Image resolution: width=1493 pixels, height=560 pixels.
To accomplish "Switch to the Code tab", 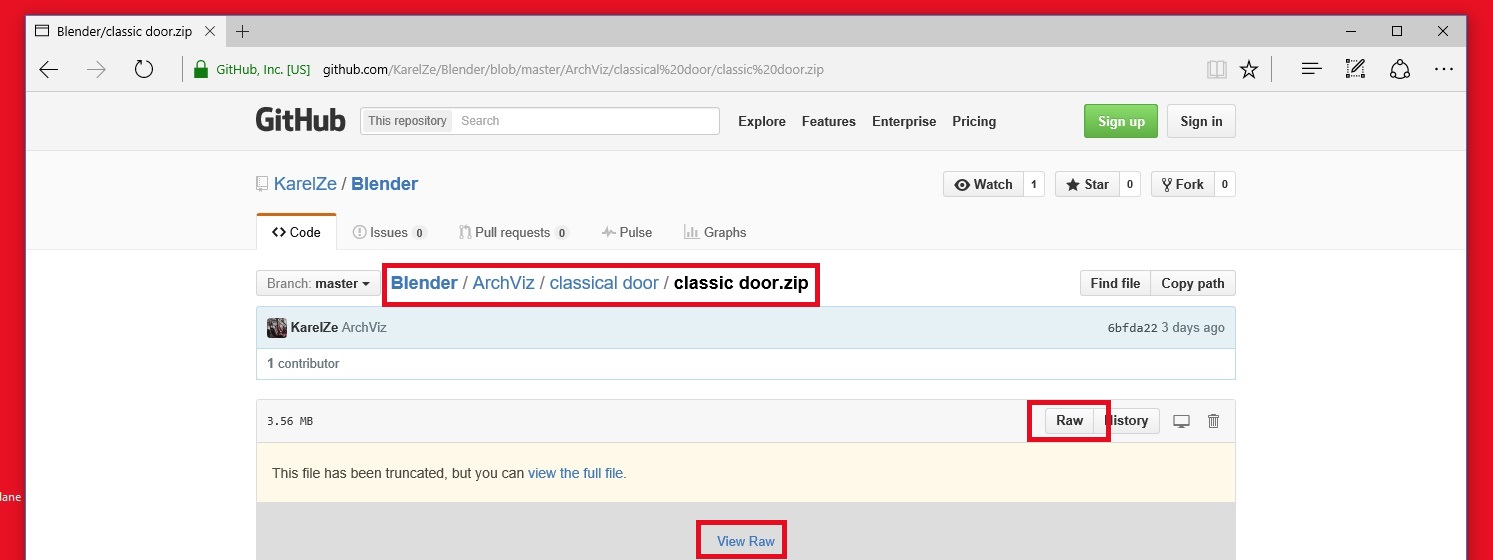I will pos(296,232).
